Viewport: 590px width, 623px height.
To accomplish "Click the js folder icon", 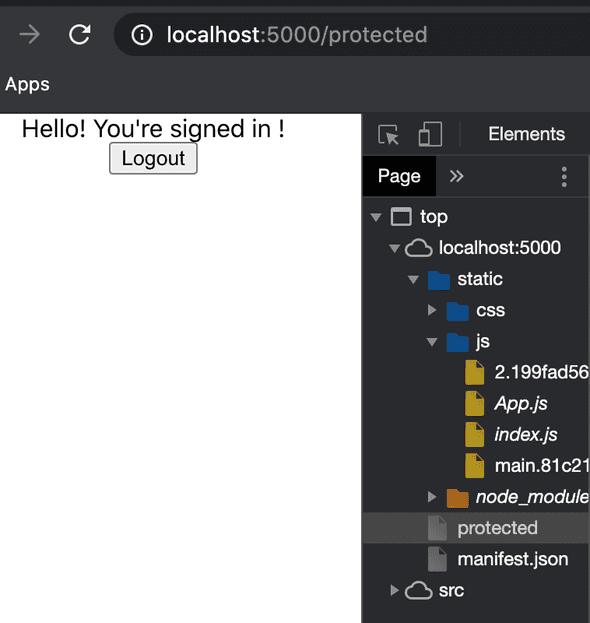I will (x=458, y=342).
